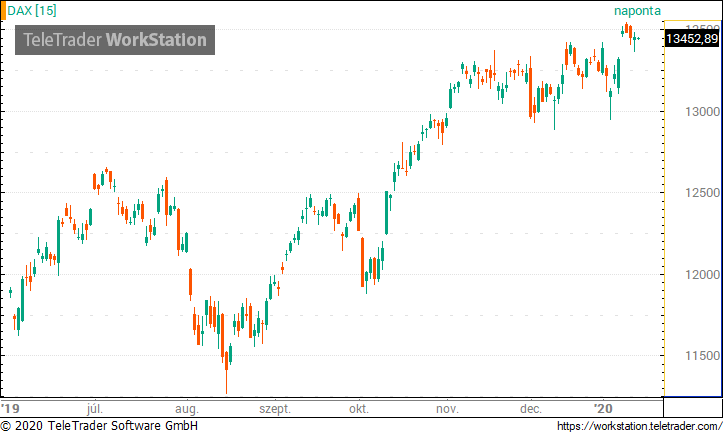Click the 13000 price axis label
The width and height of the screenshot is (723, 435).
pyautogui.click(x=702, y=112)
